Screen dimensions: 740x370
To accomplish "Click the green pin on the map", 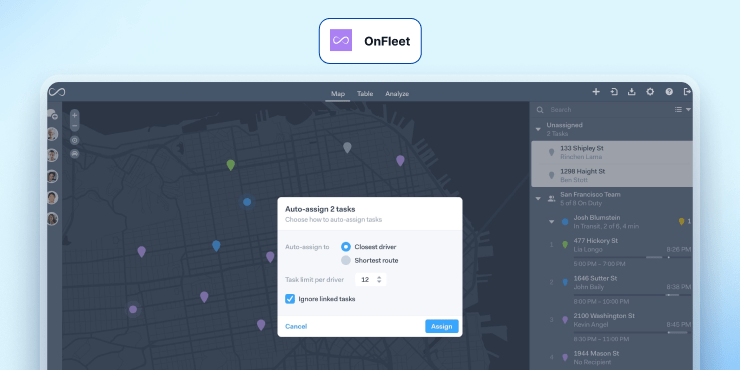I will 231,165.
